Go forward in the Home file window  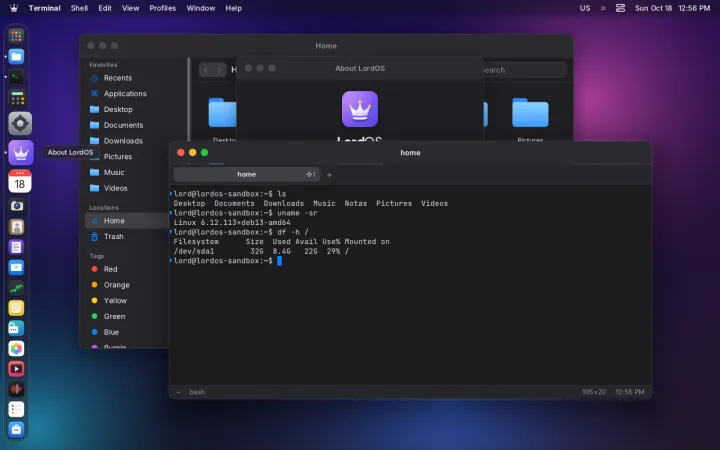pos(219,70)
